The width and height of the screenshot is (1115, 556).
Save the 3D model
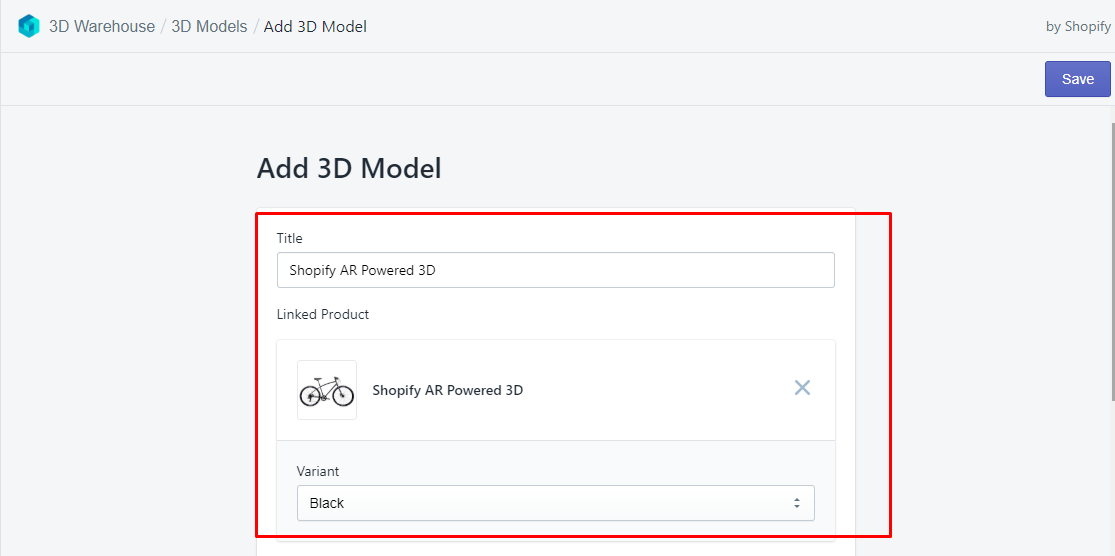(x=1077, y=79)
